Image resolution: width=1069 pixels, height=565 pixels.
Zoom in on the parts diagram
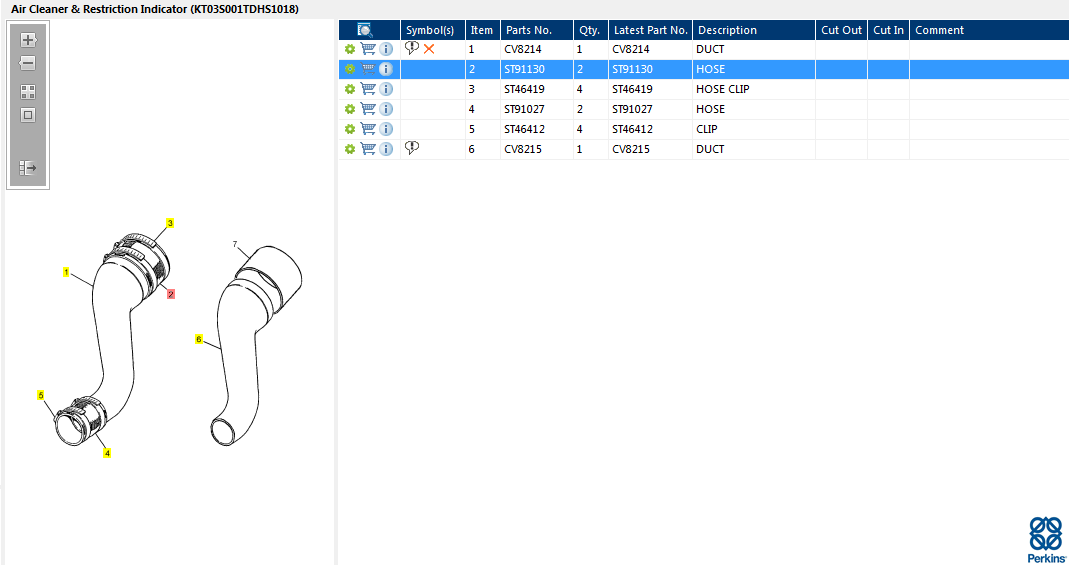28,40
